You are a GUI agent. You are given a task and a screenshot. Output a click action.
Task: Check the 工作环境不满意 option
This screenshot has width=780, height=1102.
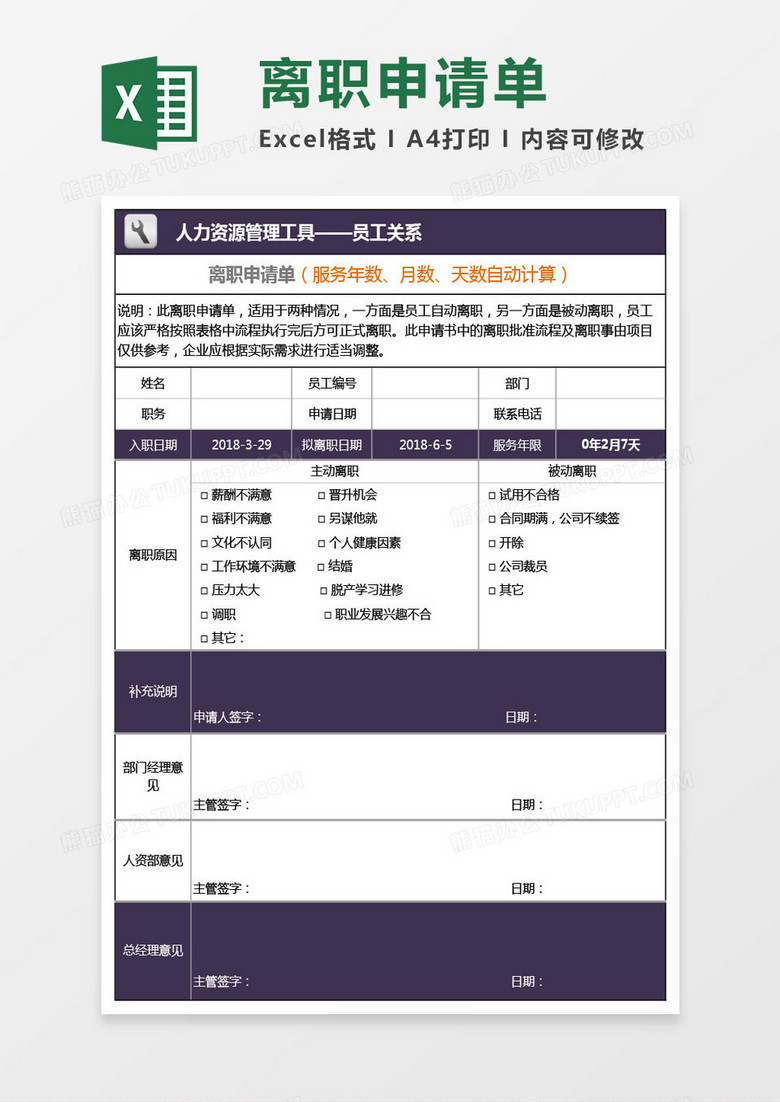[x=204, y=566]
